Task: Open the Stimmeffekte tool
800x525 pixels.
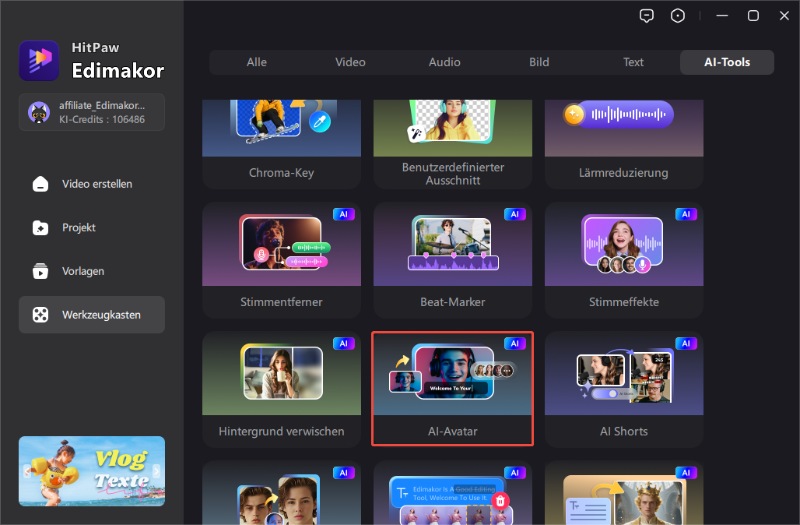Action: [624, 260]
